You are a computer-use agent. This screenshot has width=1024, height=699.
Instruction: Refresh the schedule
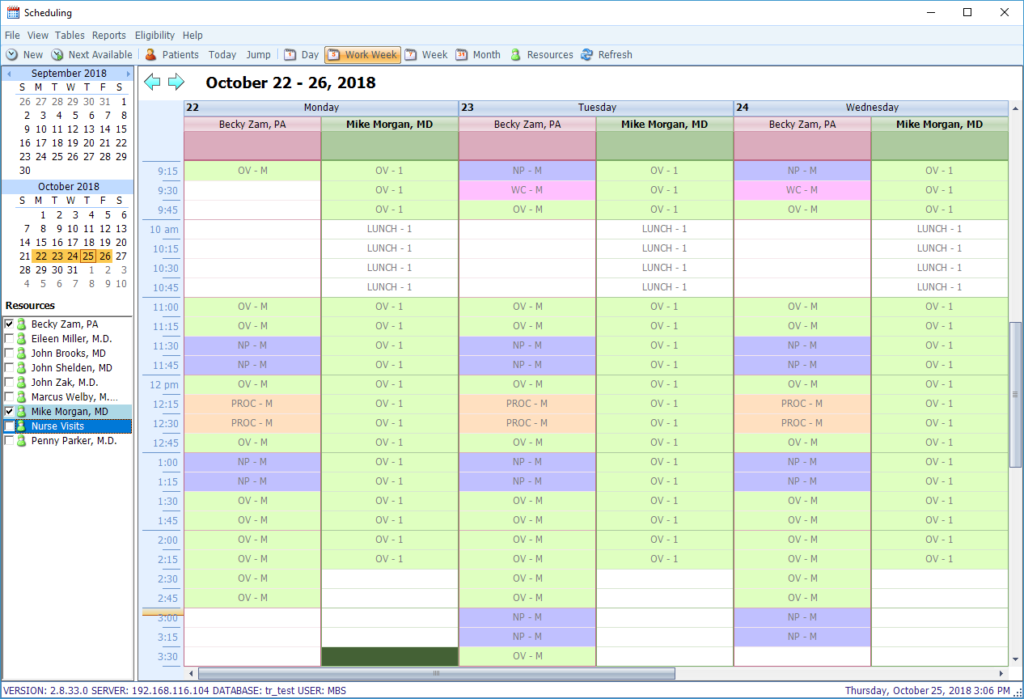click(606, 55)
